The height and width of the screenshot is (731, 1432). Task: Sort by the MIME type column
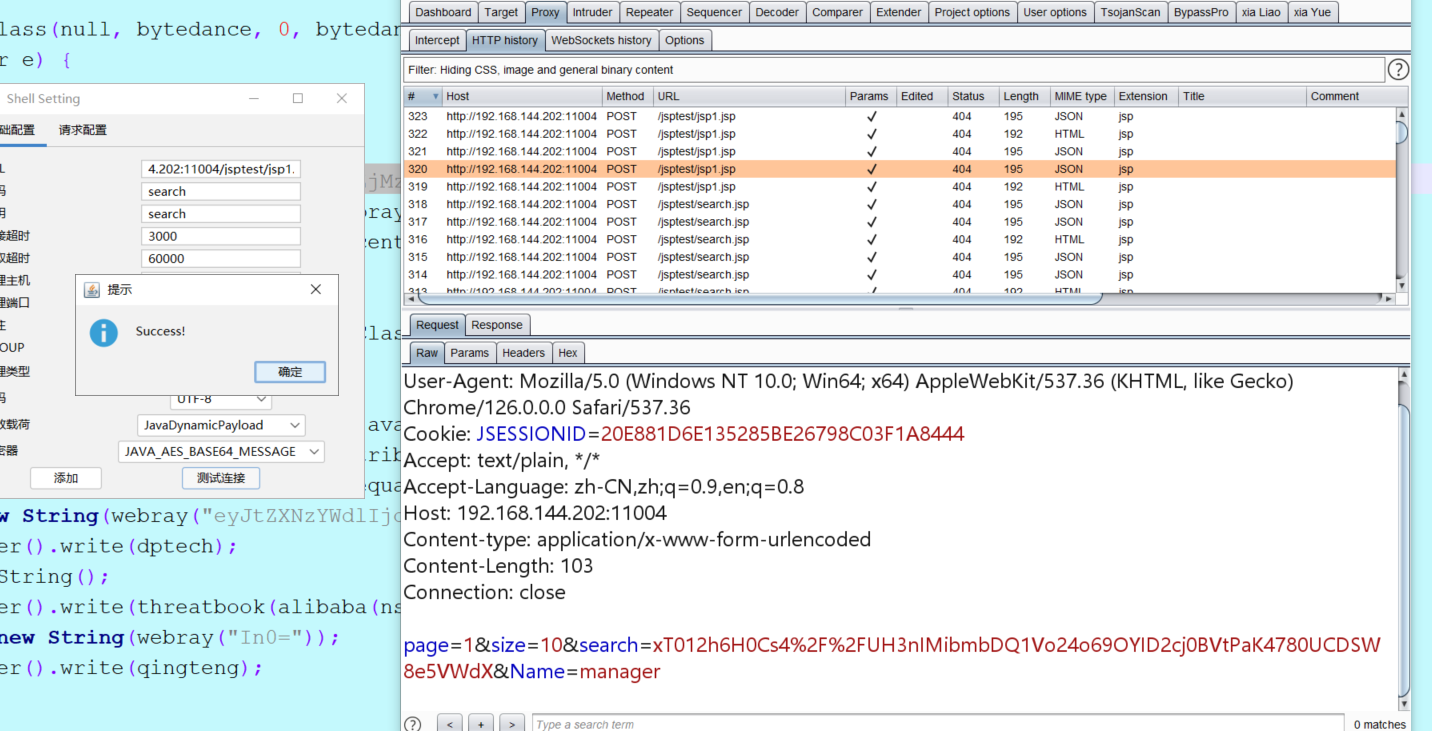[1082, 97]
